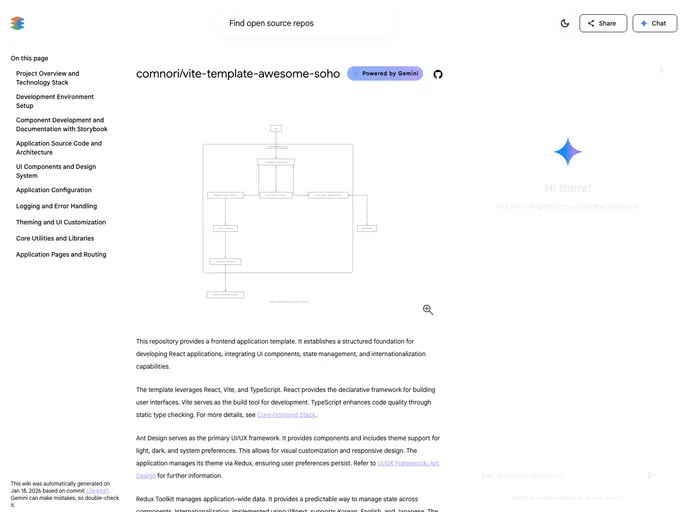Open Development Environment Setup section
Screen dimensions: 688x512
55,101
